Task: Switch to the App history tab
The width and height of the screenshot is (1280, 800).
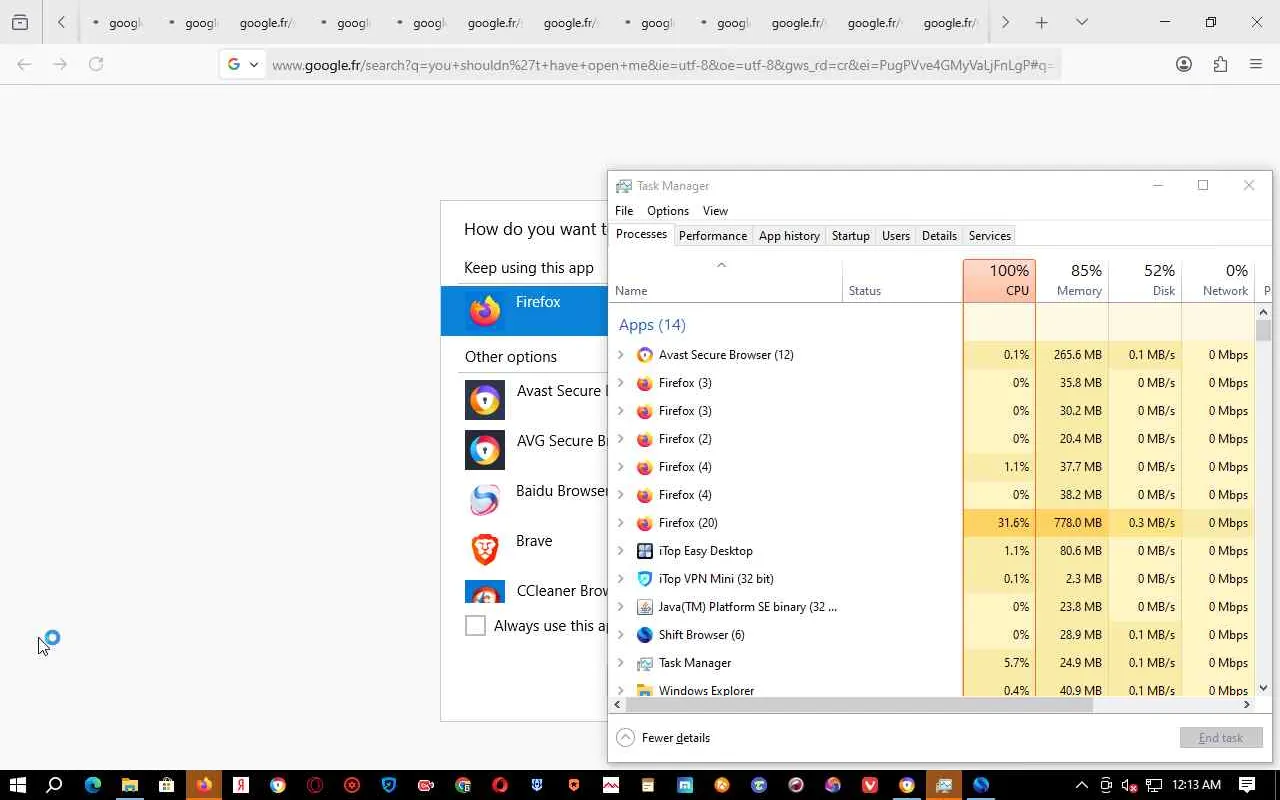Action: click(x=789, y=236)
